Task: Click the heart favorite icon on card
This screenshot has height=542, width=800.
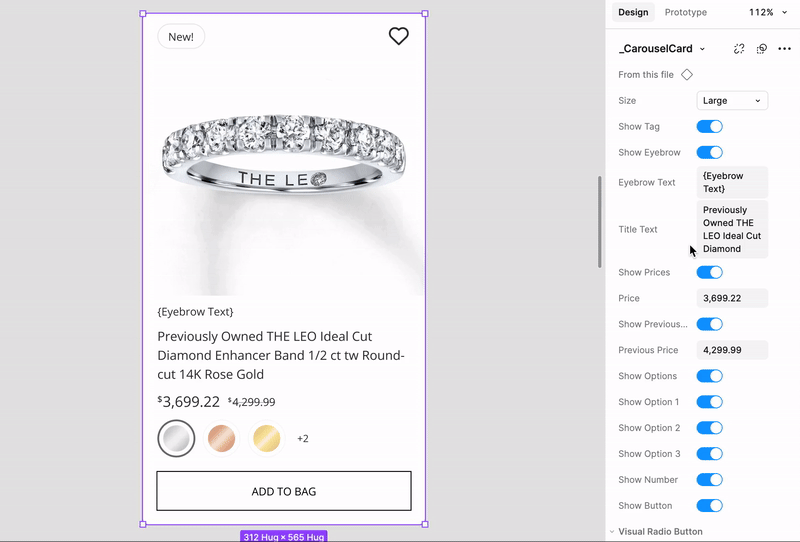Action: 398,36
